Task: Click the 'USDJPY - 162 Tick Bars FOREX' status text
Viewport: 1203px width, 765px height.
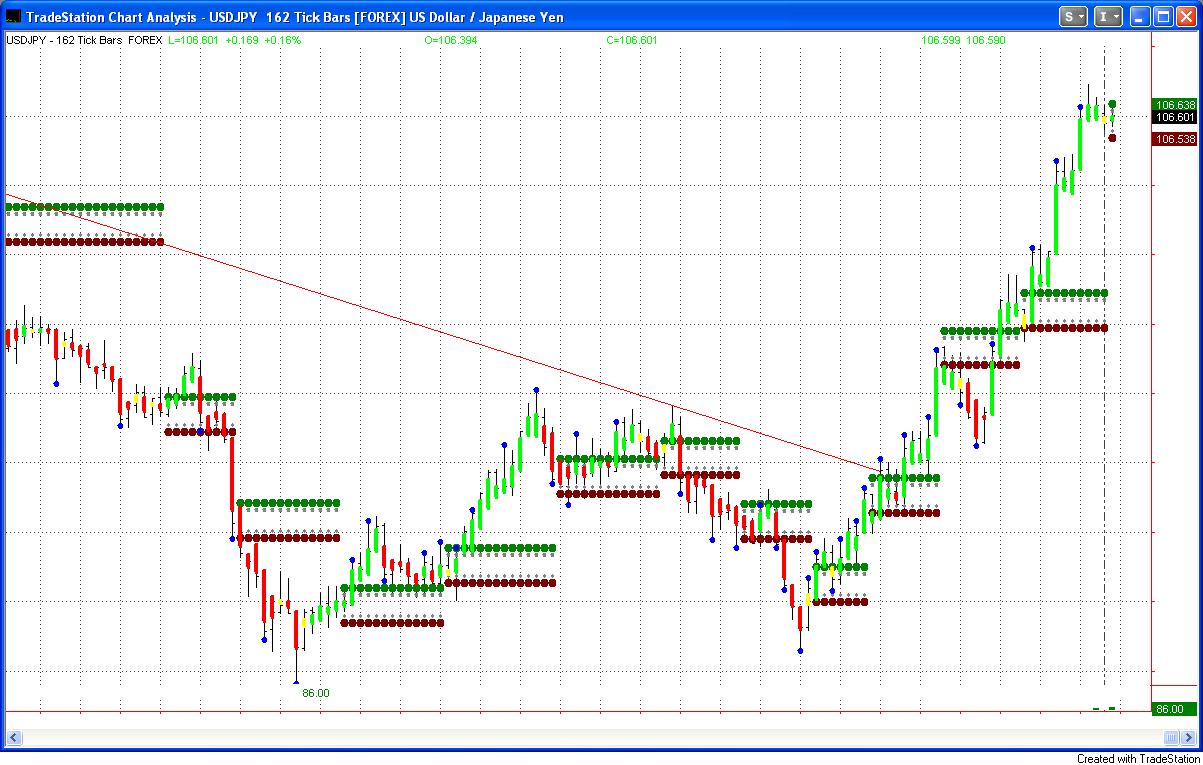Action: pos(84,41)
